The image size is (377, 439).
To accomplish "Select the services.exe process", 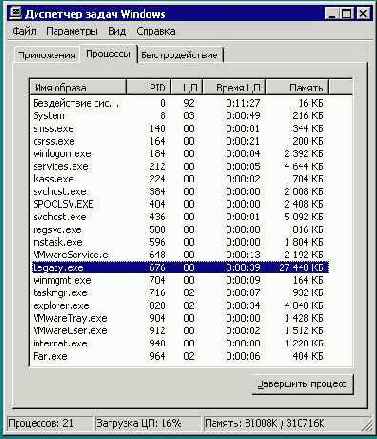I will click(180, 167).
